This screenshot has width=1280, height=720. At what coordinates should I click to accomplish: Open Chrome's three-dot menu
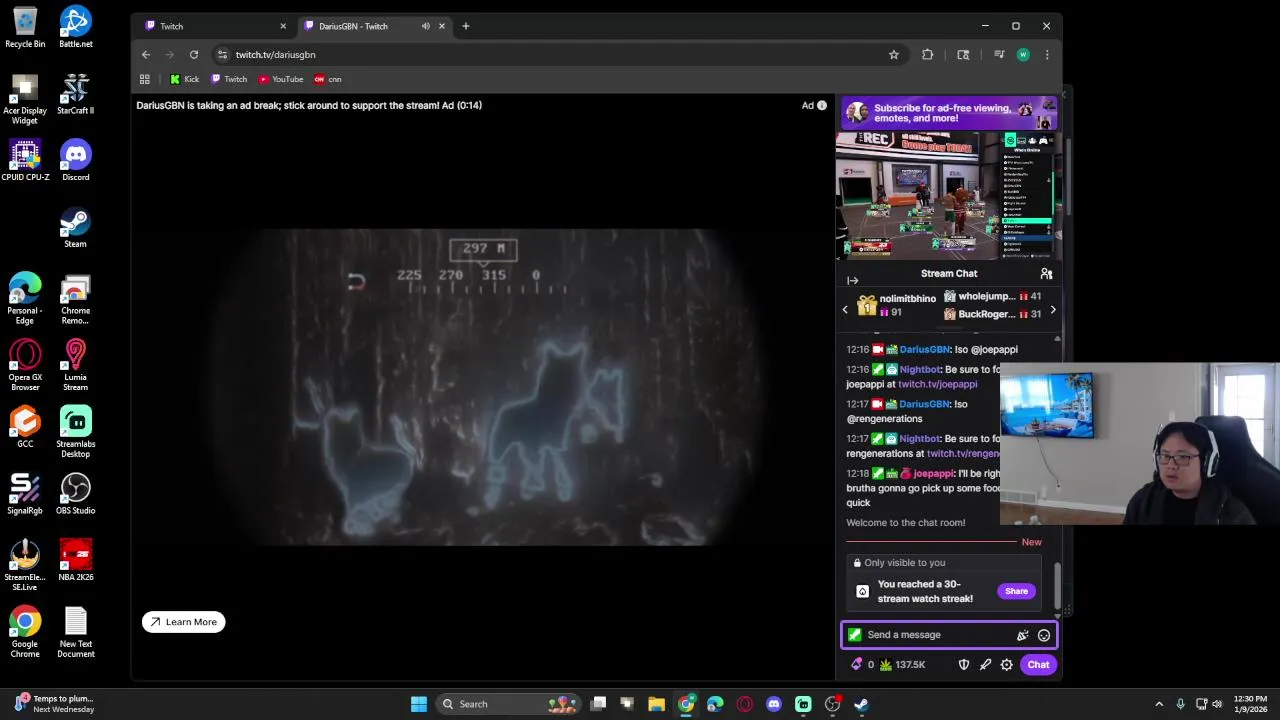[x=1047, y=54]
